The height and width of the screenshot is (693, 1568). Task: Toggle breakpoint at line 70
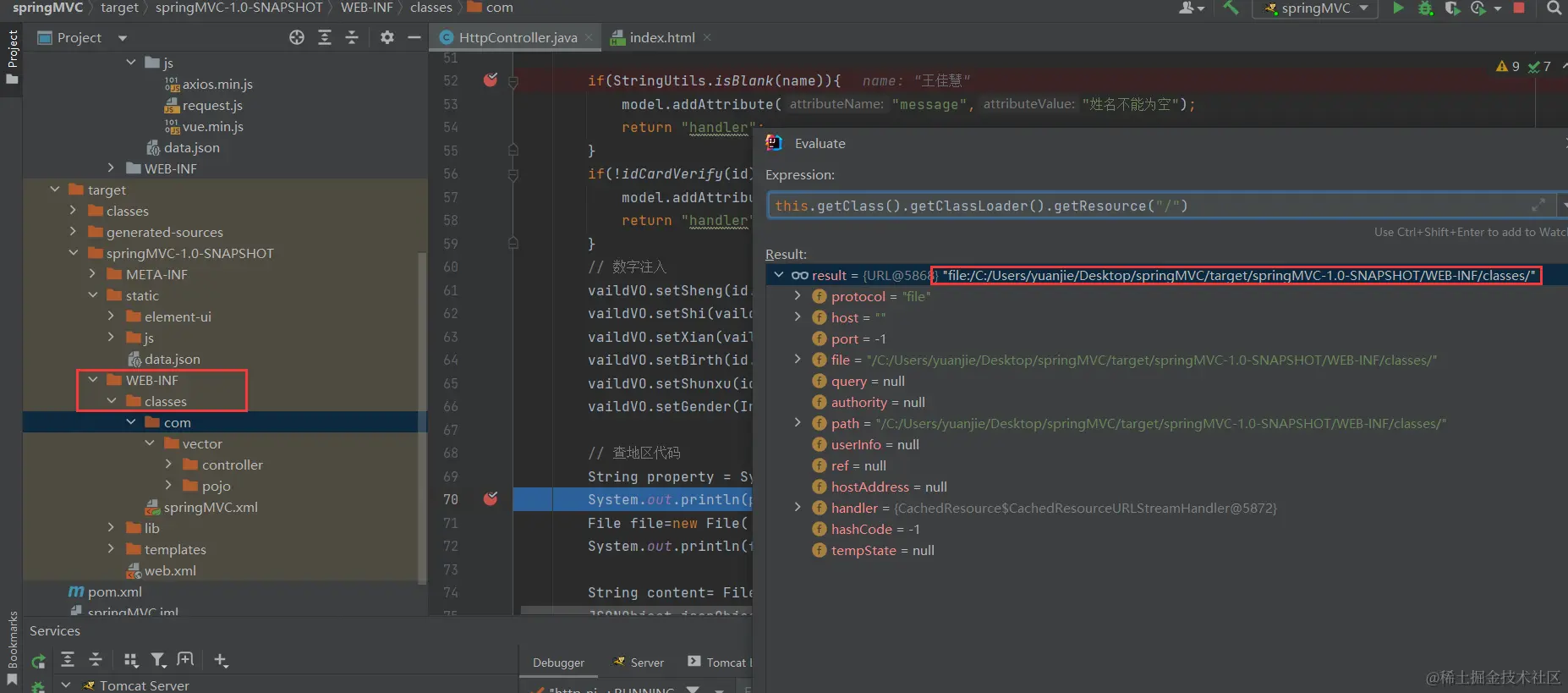click(491, 499)
